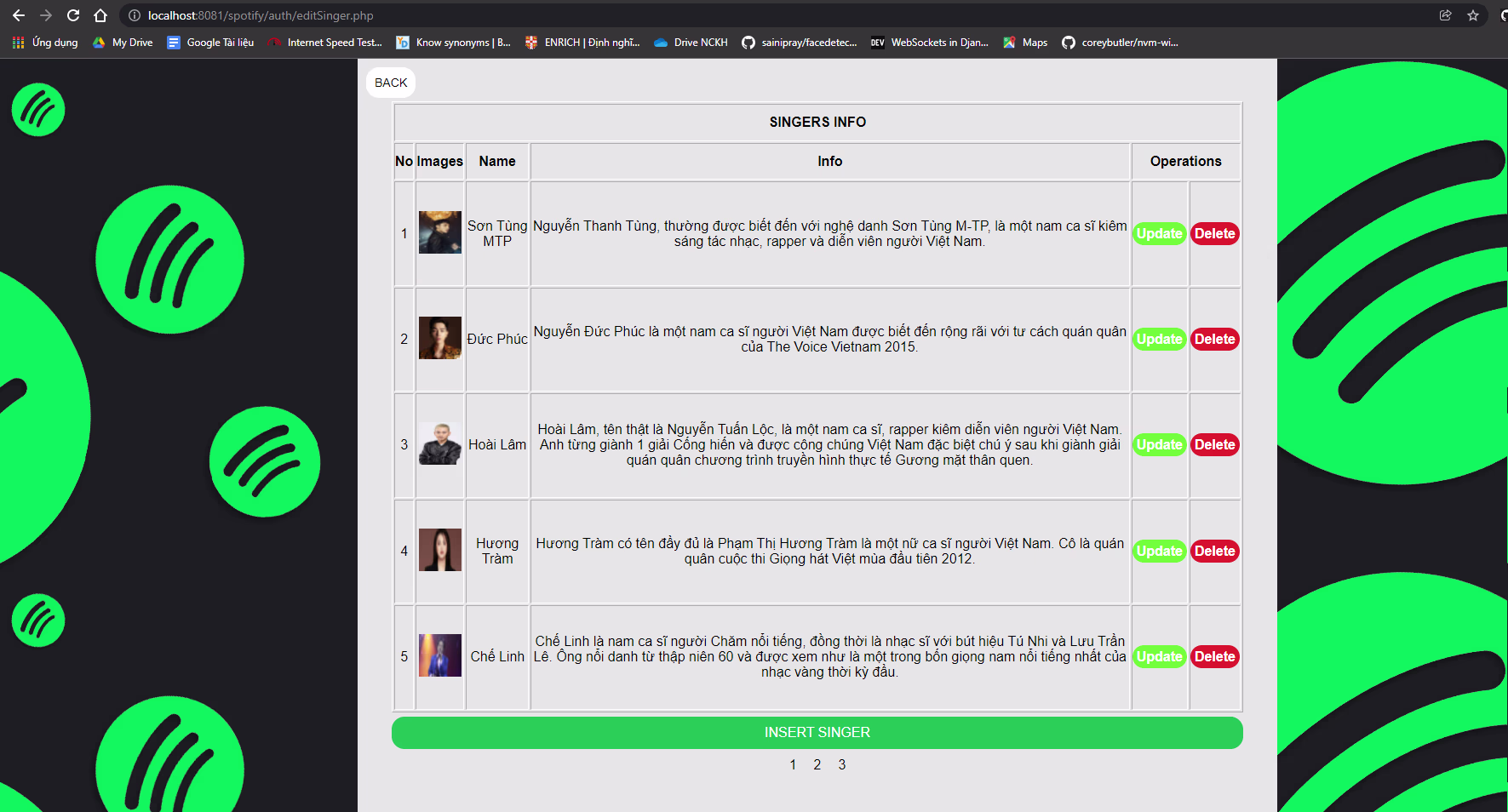Click the browser forward arrow

(46, 15)
